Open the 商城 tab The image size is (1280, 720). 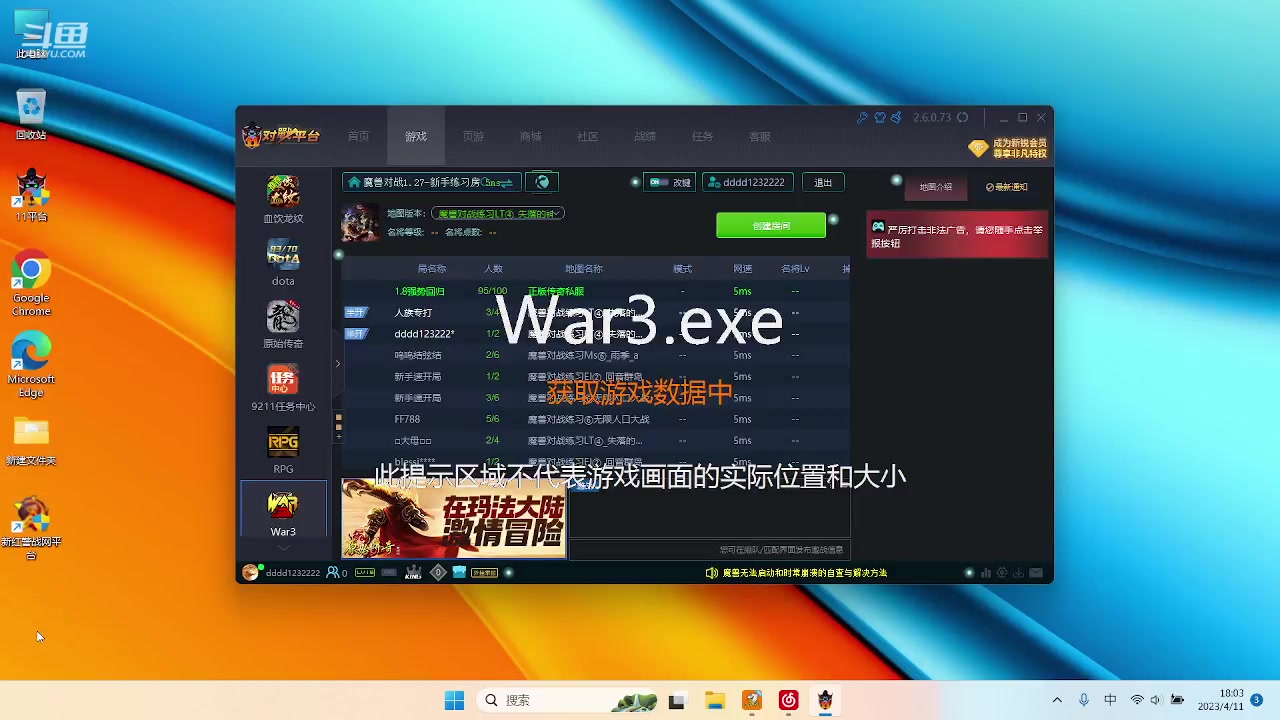pyautogui.click(x=530, y=137)
